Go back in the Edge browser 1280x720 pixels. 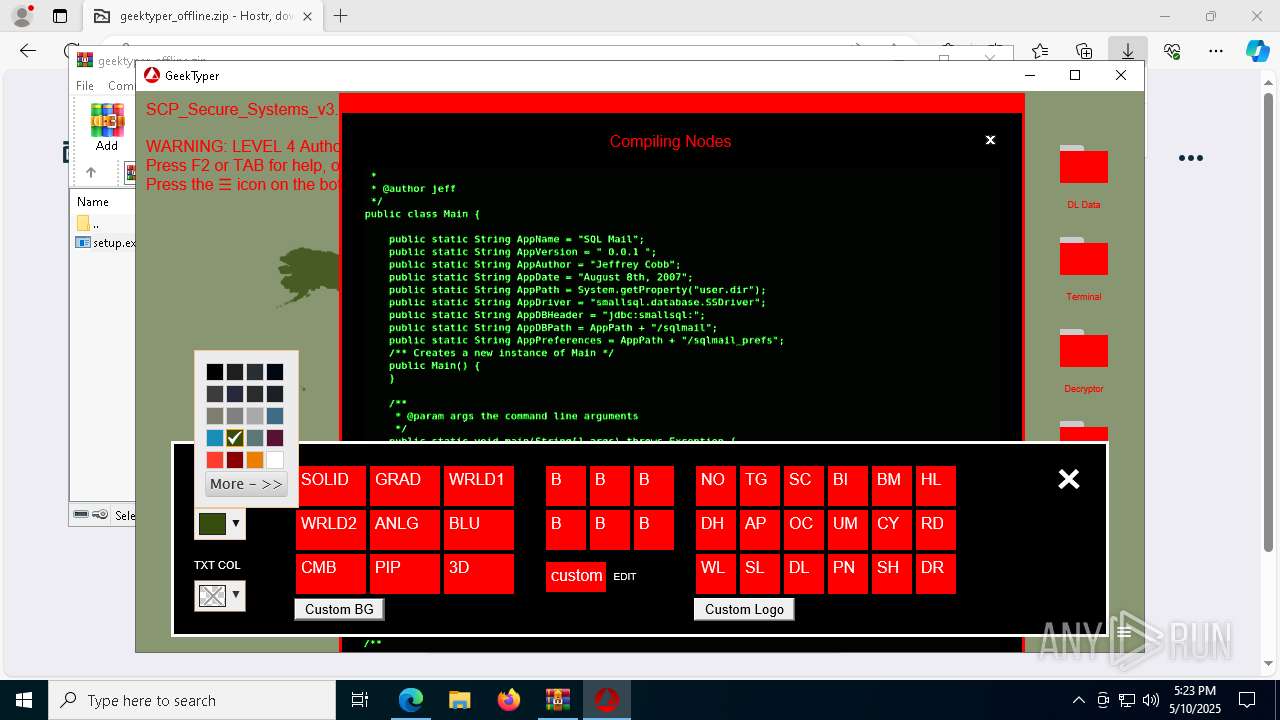point(28,51)
